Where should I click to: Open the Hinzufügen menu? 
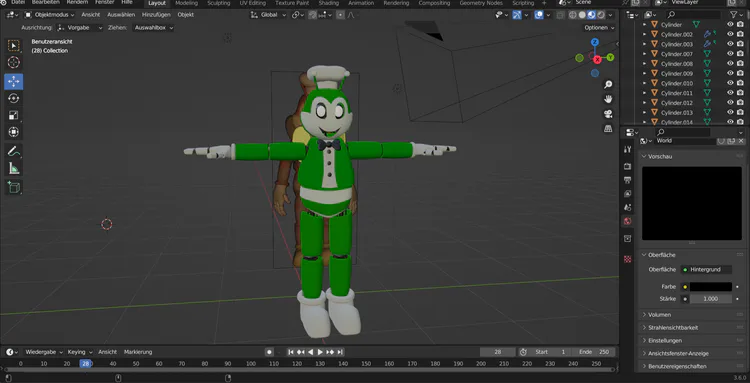coord(156,15)
